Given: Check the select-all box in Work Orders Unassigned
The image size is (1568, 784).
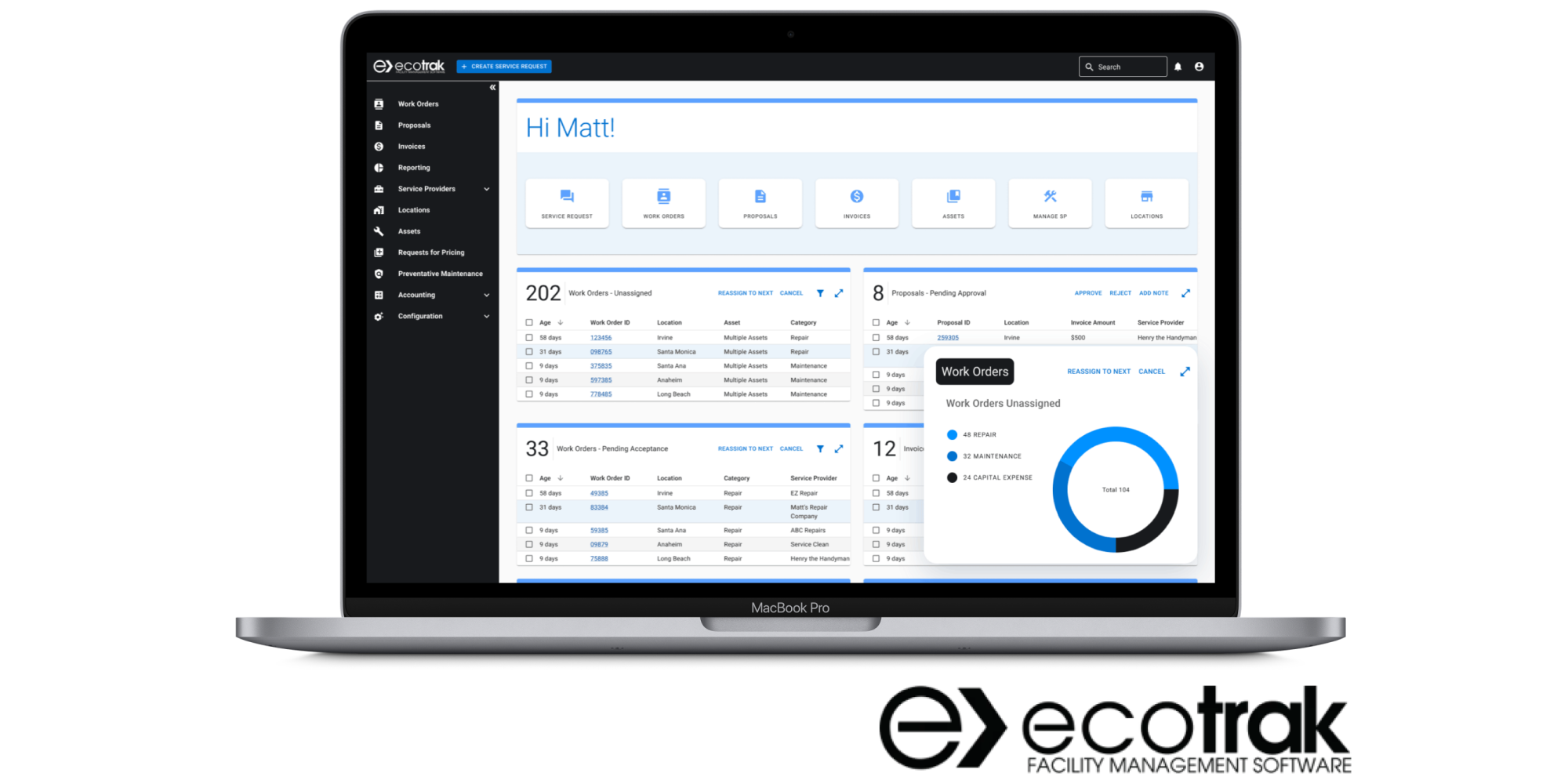Looking at the screenshot, I should [529, 321].
